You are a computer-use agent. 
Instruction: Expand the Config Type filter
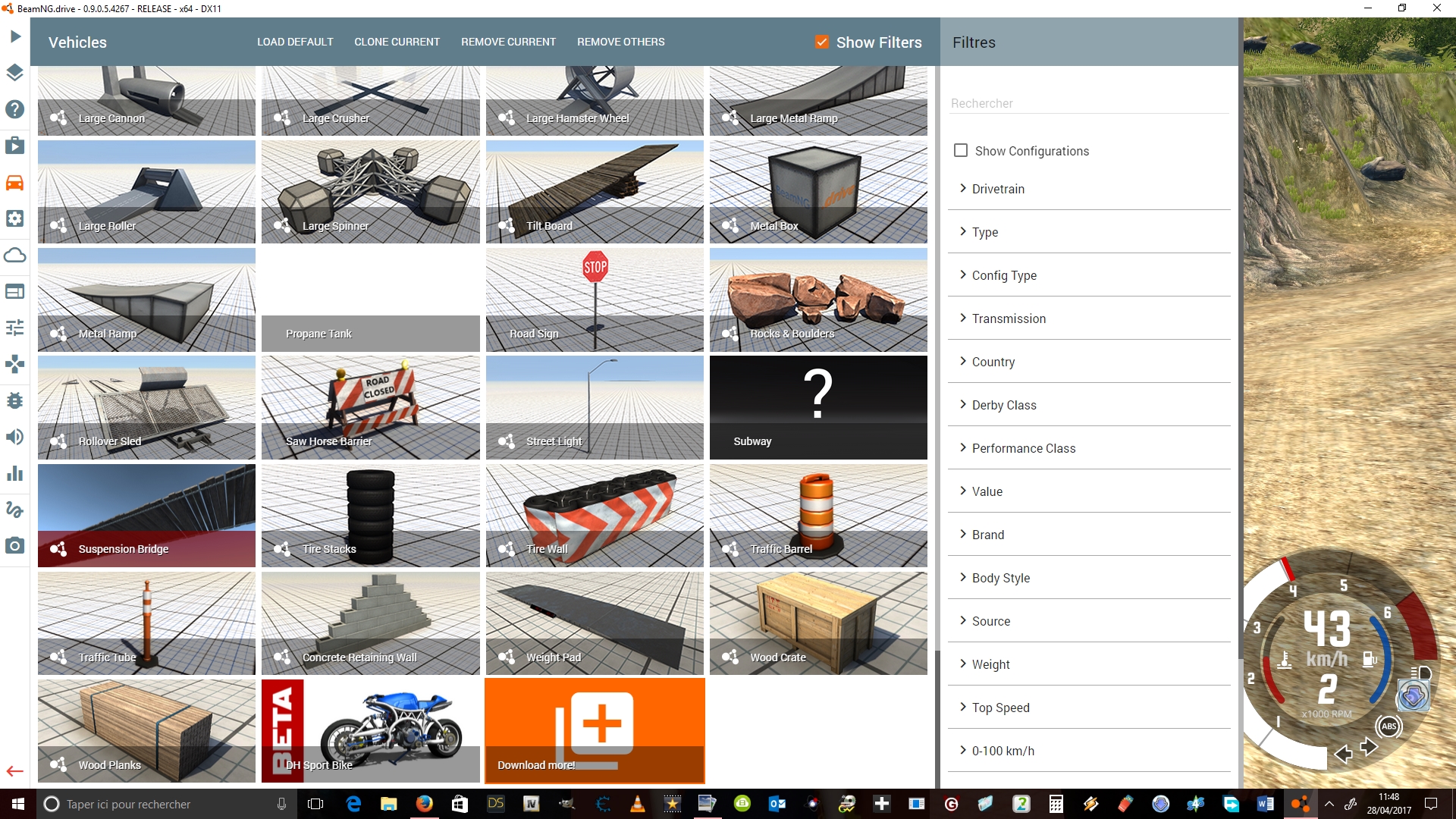coord(1089,275)
